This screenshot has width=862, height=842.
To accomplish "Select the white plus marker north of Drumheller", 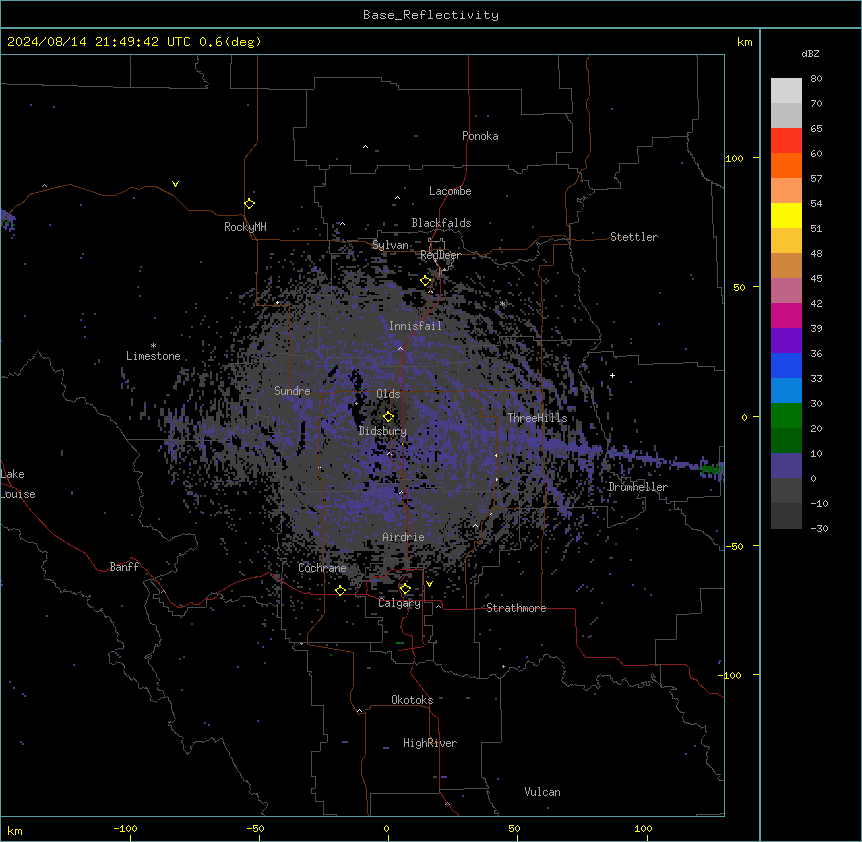I will (x=612, y=375).
